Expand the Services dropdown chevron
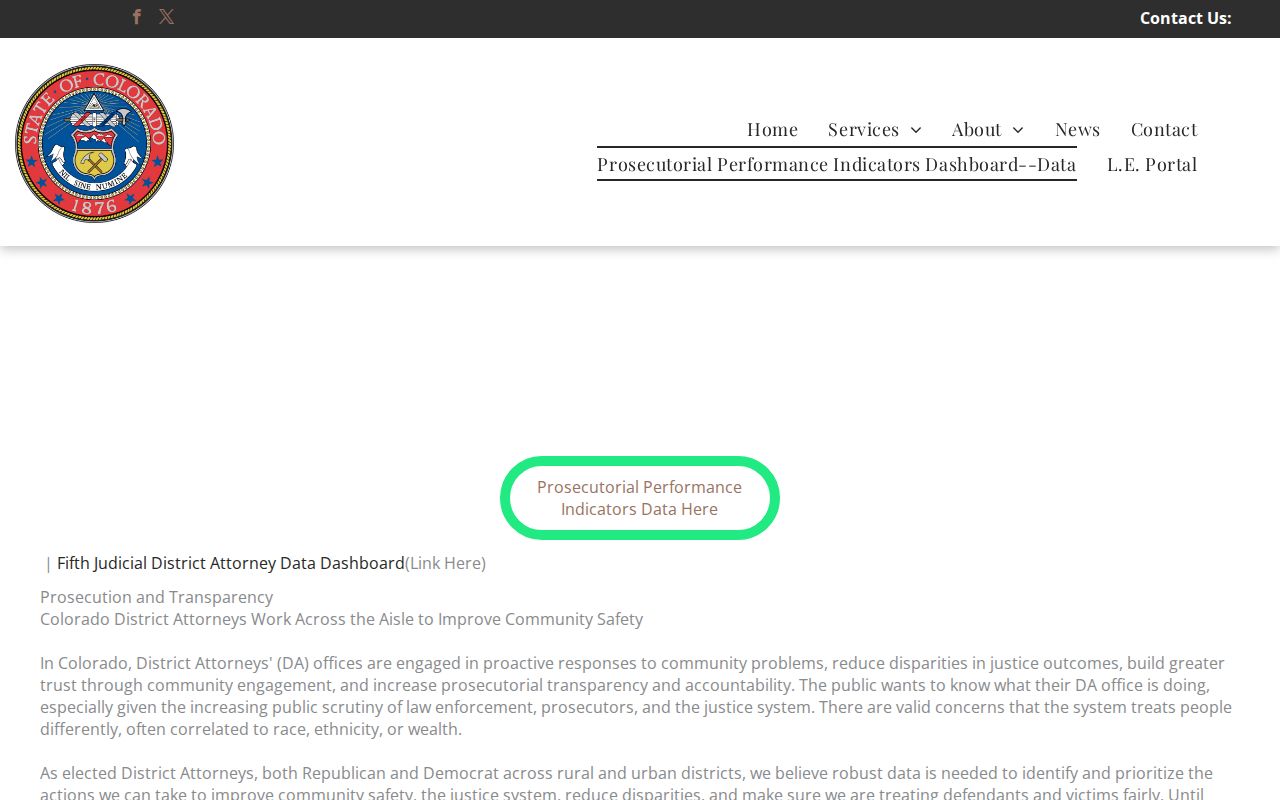 point(915,130)
